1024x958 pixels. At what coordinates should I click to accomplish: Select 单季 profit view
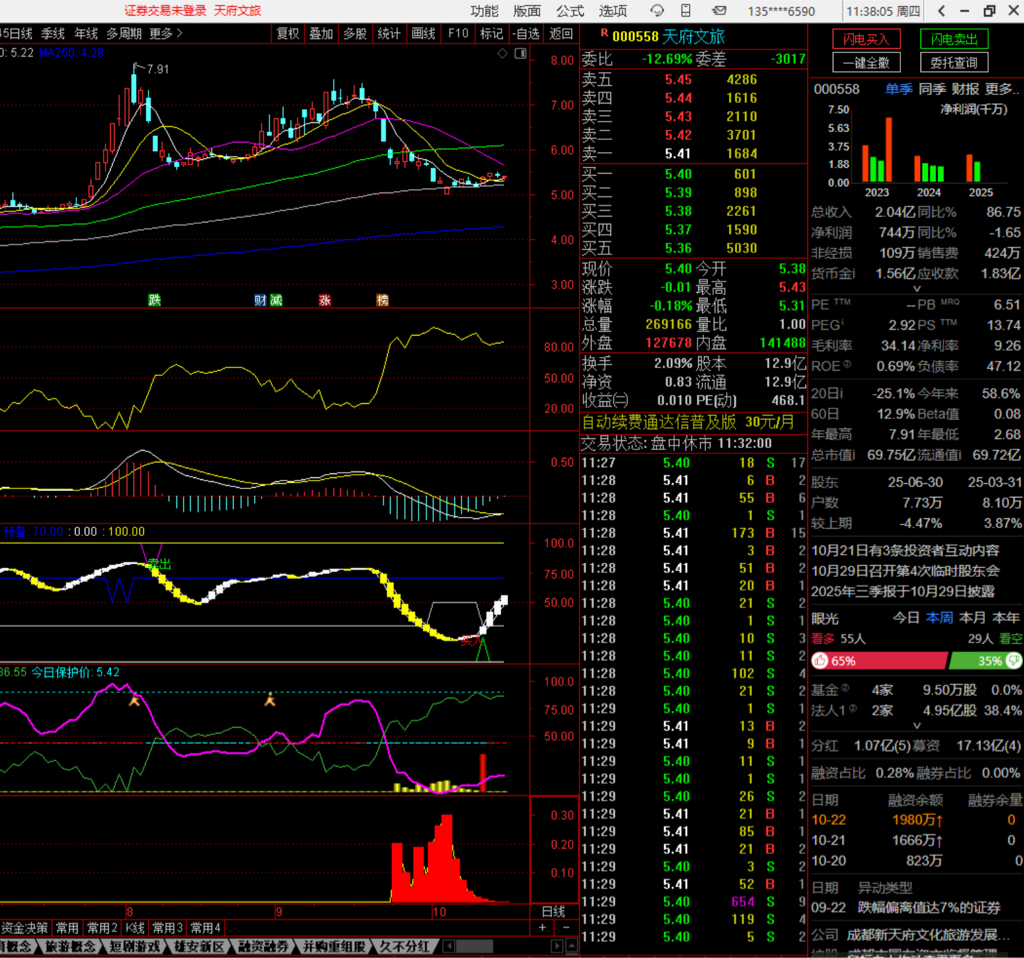(x=899, y=89)
